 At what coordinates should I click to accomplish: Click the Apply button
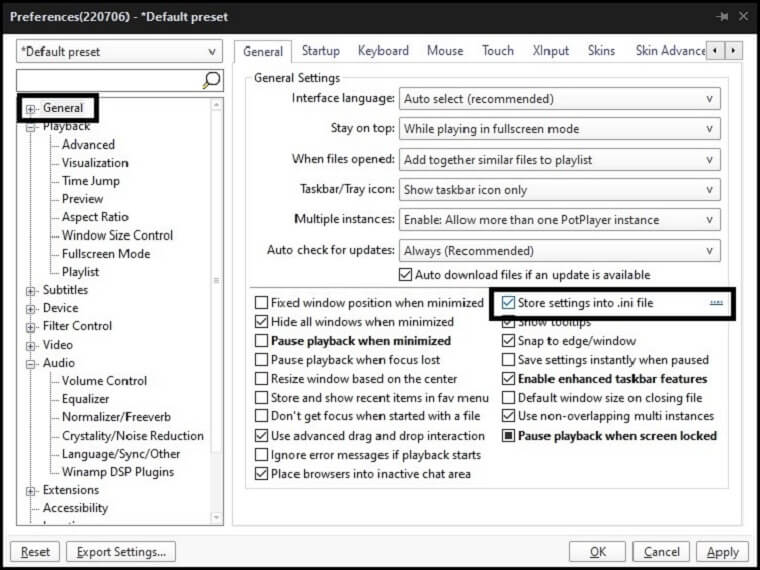(722, 552)
